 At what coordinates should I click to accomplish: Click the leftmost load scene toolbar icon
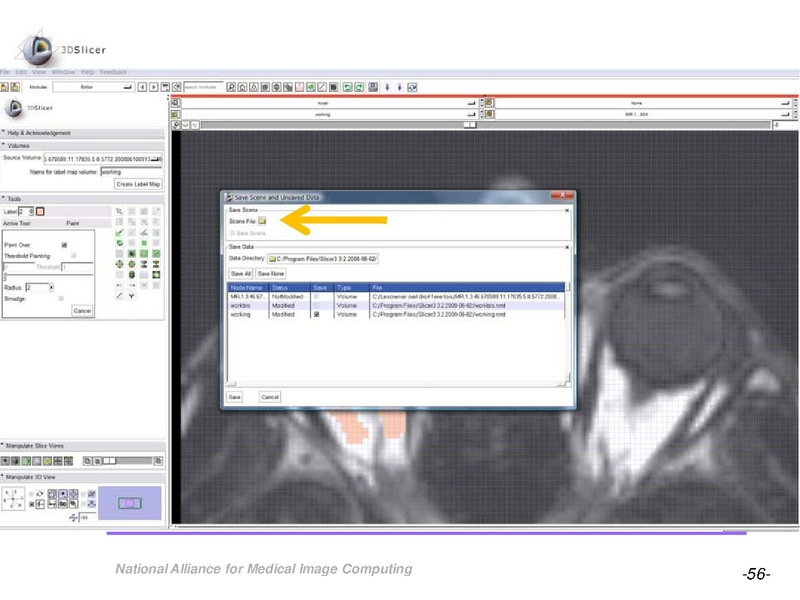tap(4, 87)
